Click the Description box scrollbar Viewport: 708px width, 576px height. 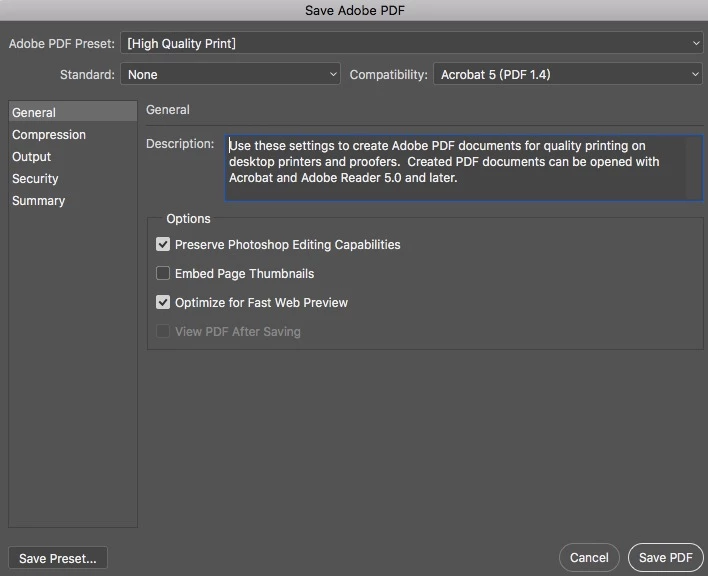[x=694, y=168]
